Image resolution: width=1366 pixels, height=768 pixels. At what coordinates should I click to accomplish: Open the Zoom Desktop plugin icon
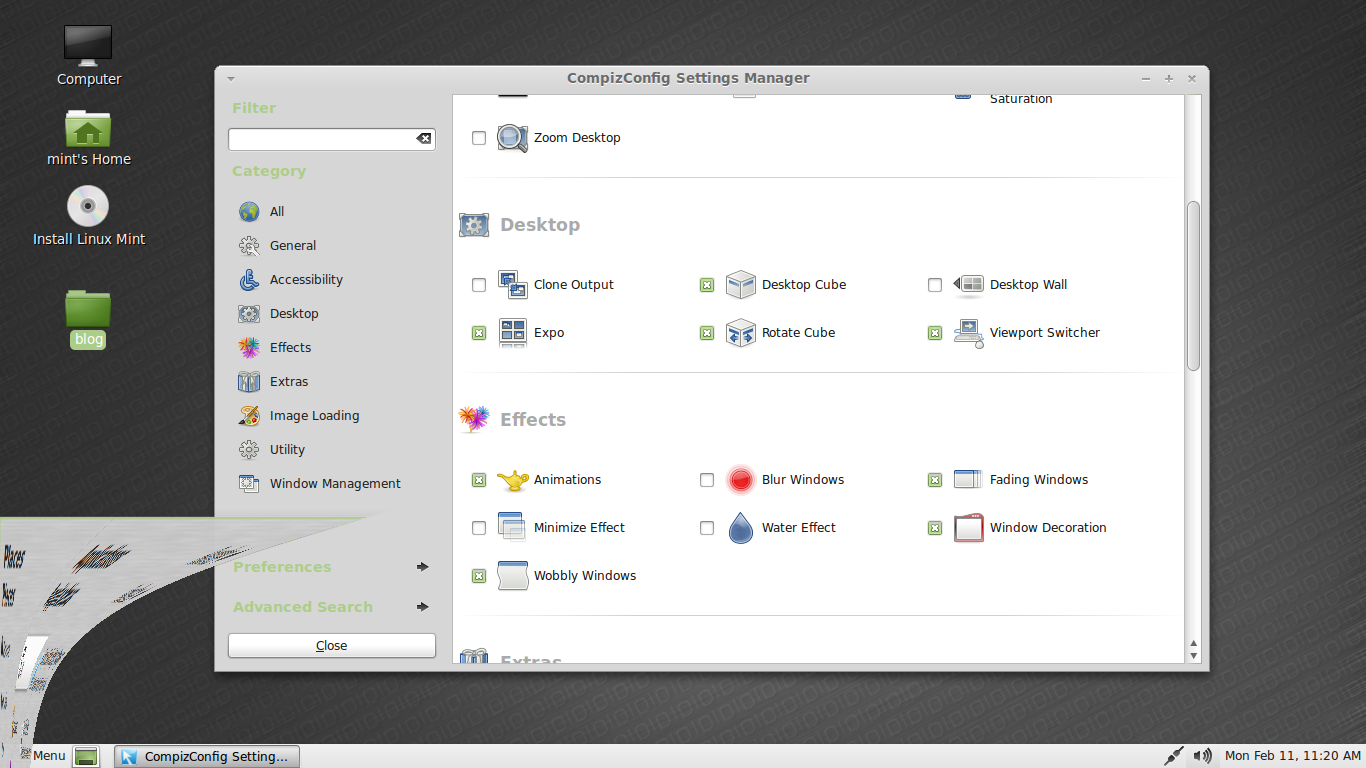(513, 138)
